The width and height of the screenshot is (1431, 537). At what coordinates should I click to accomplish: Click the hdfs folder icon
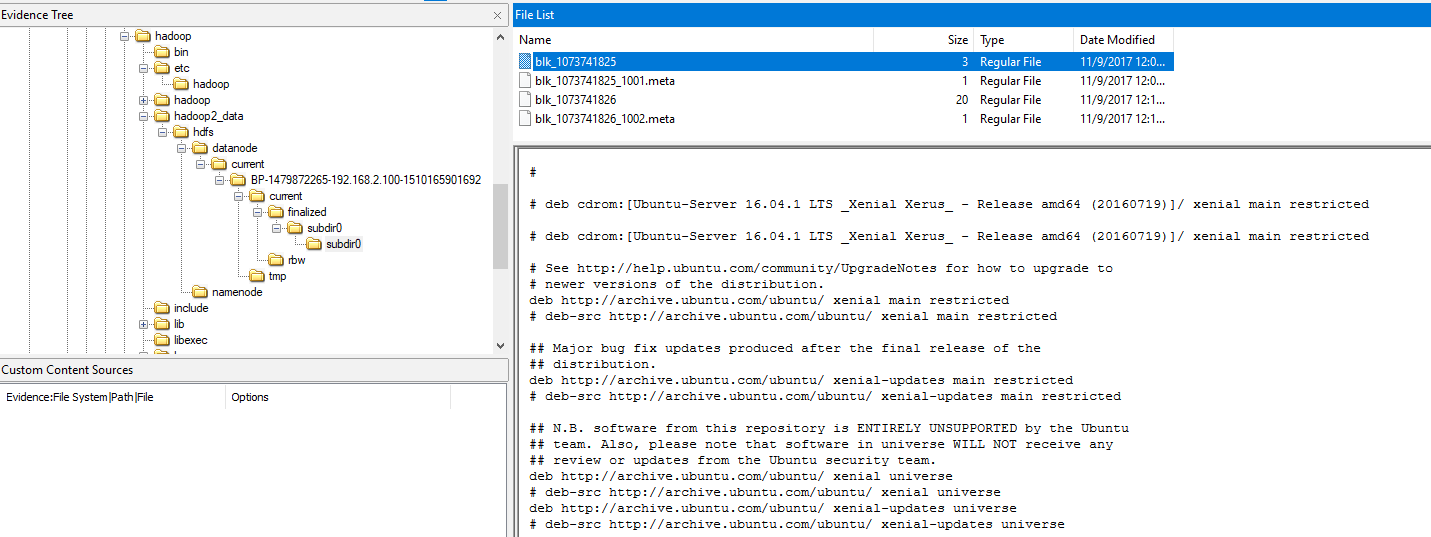pyautogui.click(x=181, y=132)
